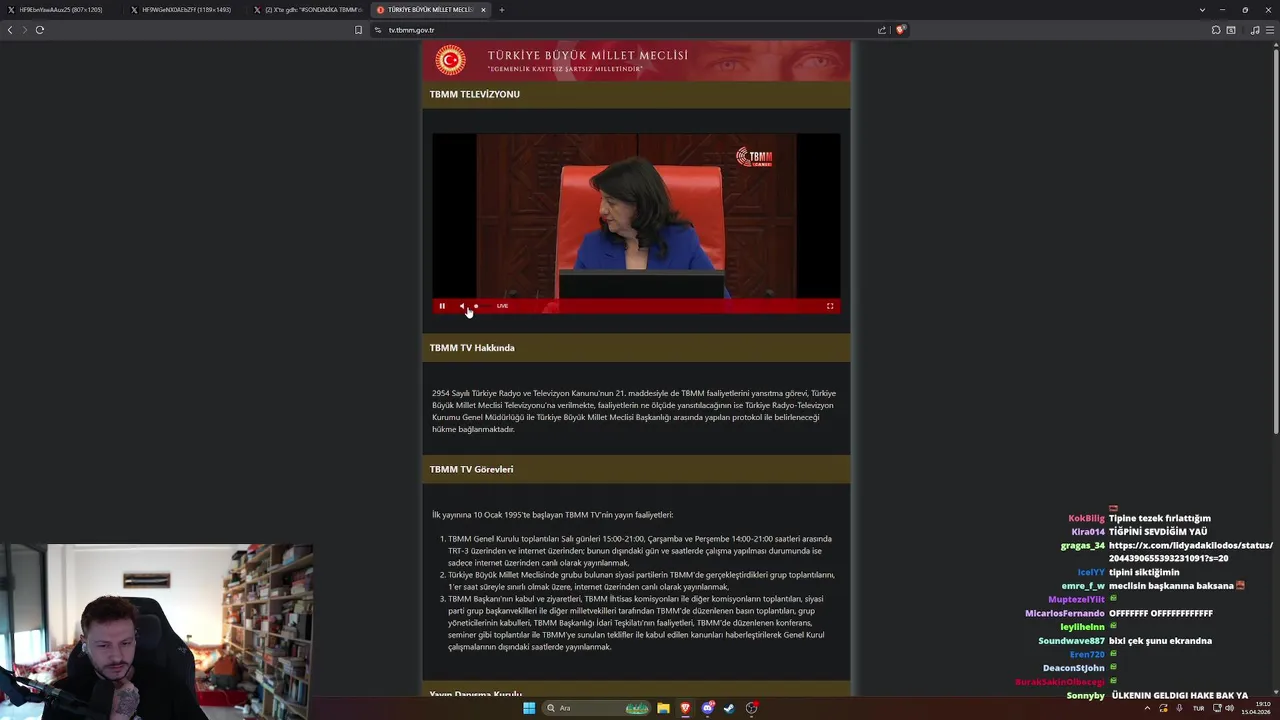
Task: Close the TÜRKİYE BÜYÜK MİLLET MECLİSİ tab
Action: point(483,10)
